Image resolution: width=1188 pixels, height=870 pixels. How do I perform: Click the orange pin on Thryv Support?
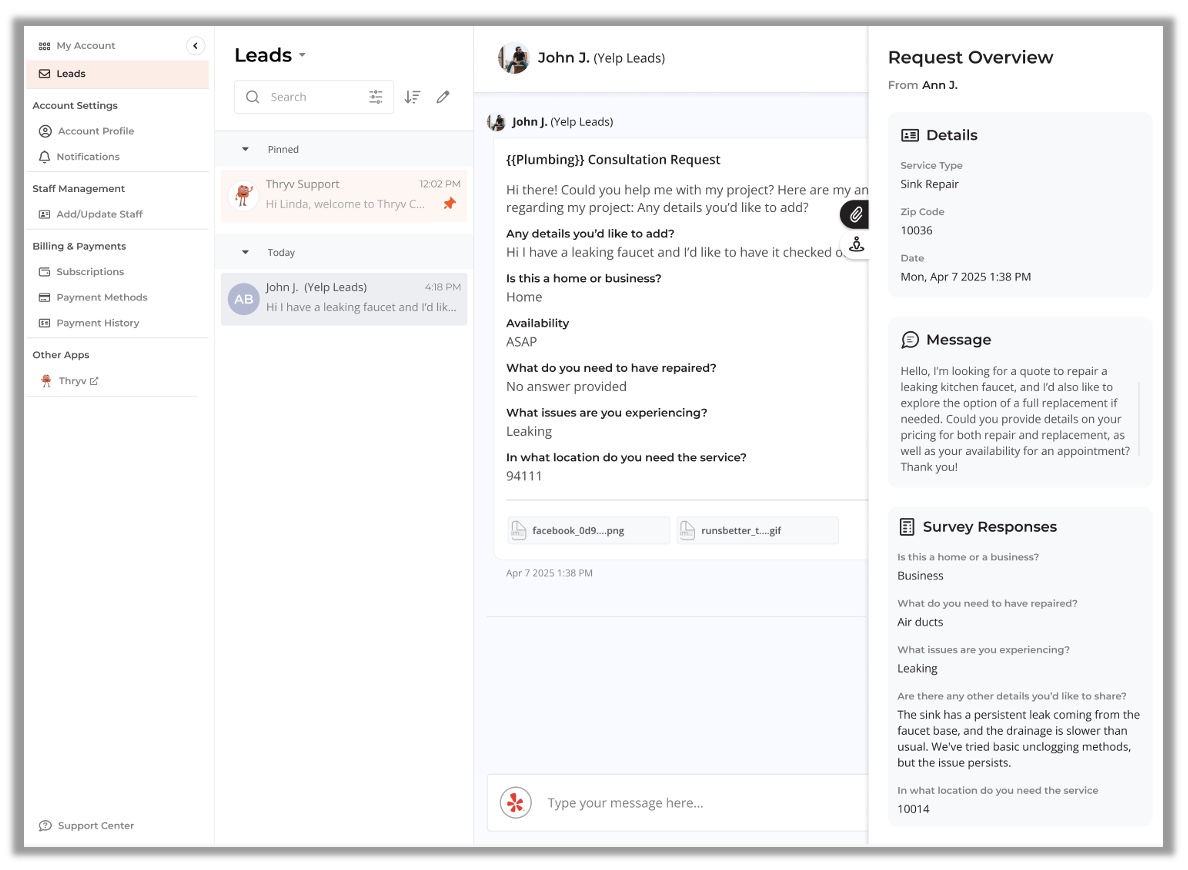pyautogui.click(x=449, y=204)
